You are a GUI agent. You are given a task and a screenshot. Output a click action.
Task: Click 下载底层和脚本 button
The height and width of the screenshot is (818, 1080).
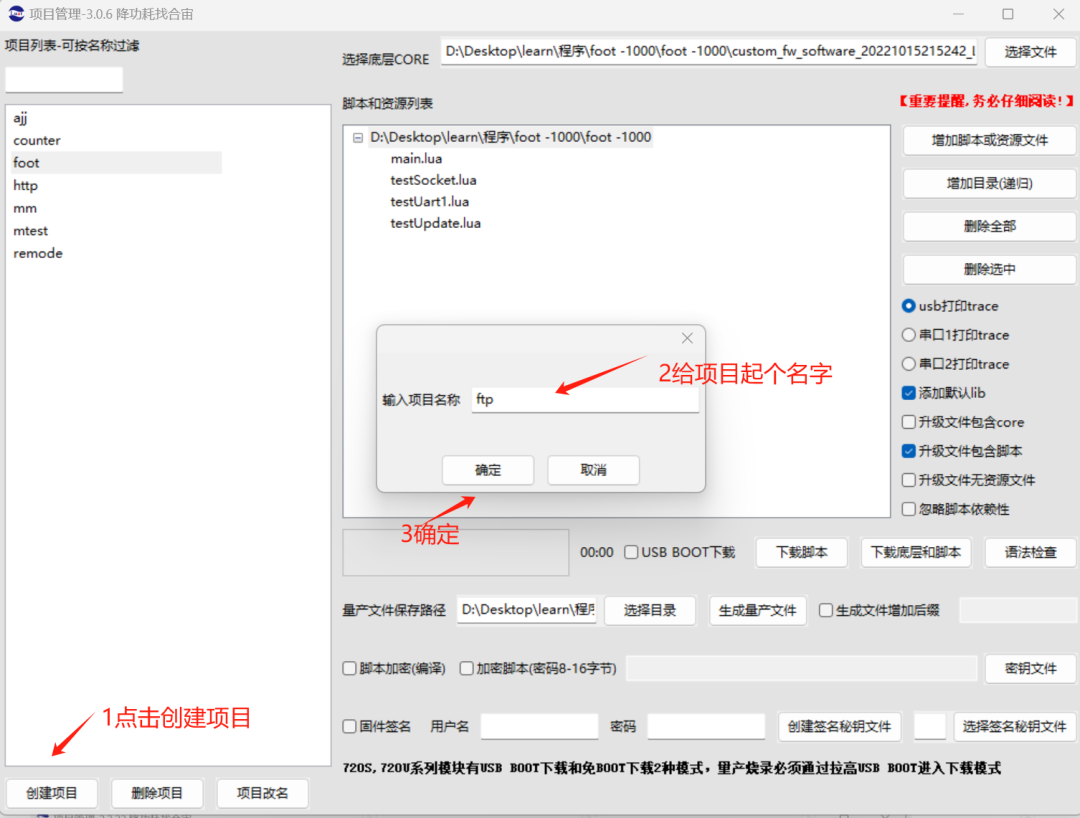(x=916, y=552)
